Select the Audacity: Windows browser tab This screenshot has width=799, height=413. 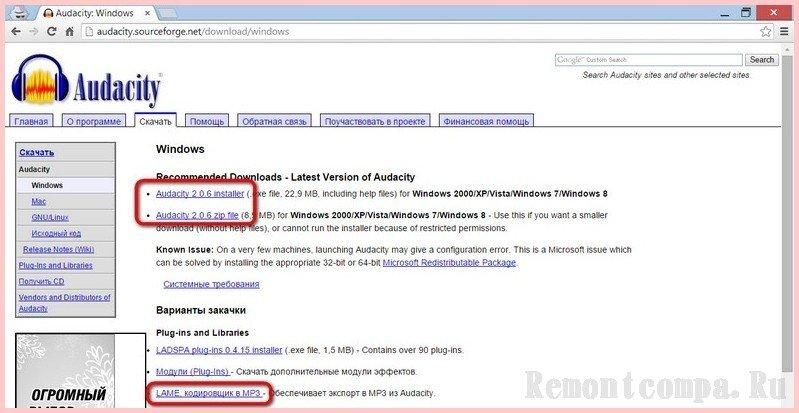click(94, 13)
